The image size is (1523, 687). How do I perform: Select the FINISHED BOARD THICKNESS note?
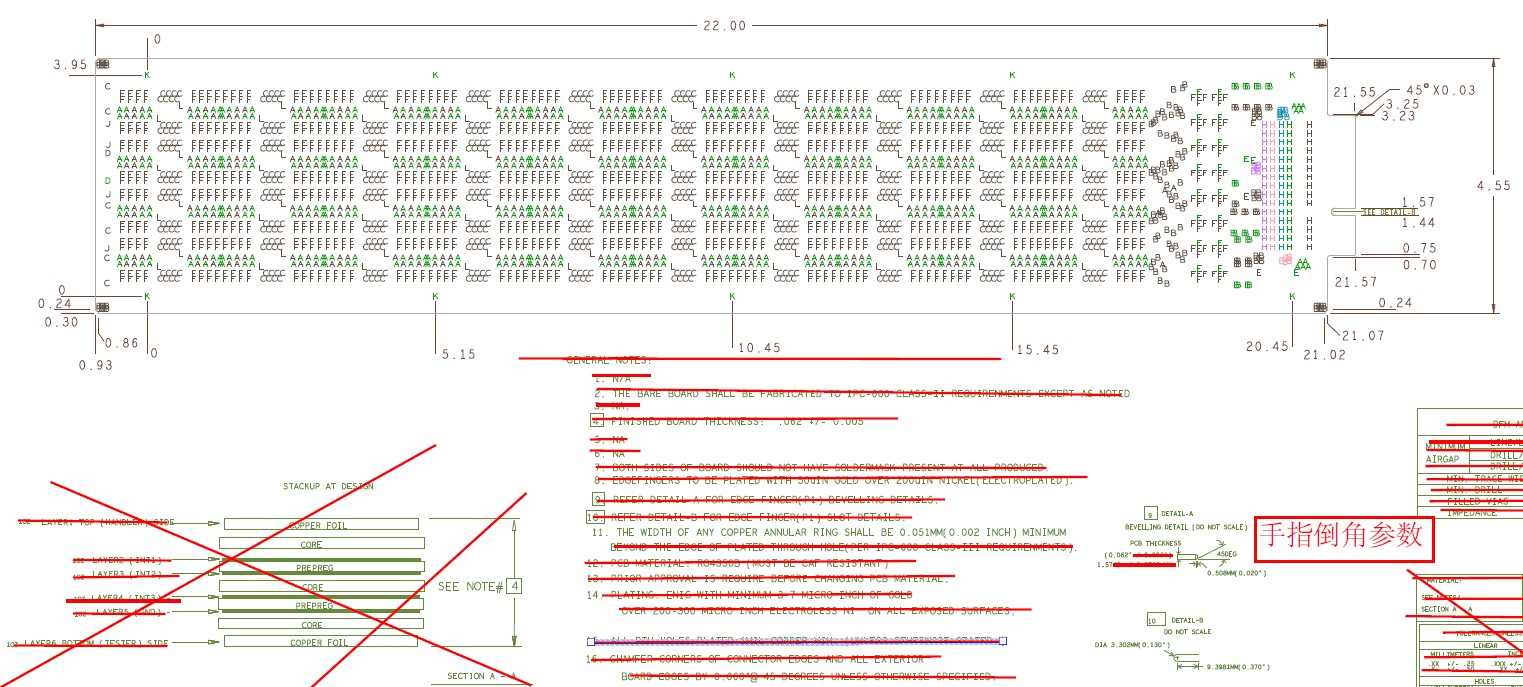tap(727, 421)
